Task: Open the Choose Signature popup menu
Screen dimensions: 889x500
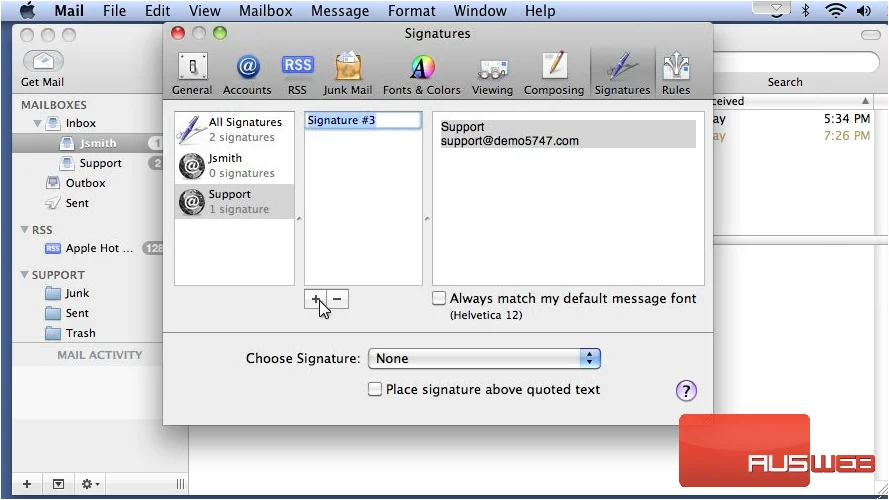Action: coord(484,358)
